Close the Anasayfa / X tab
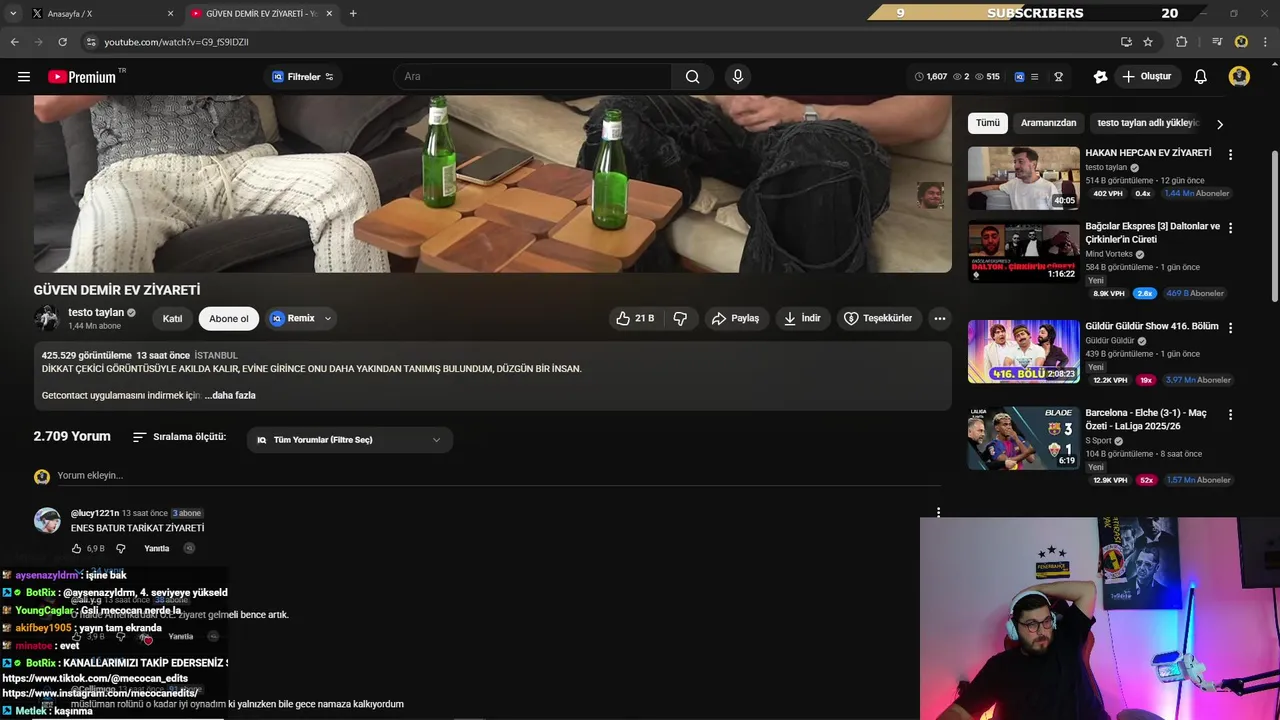The height and width of the screenshot is (720, 1280). click(x=170, y=14)
